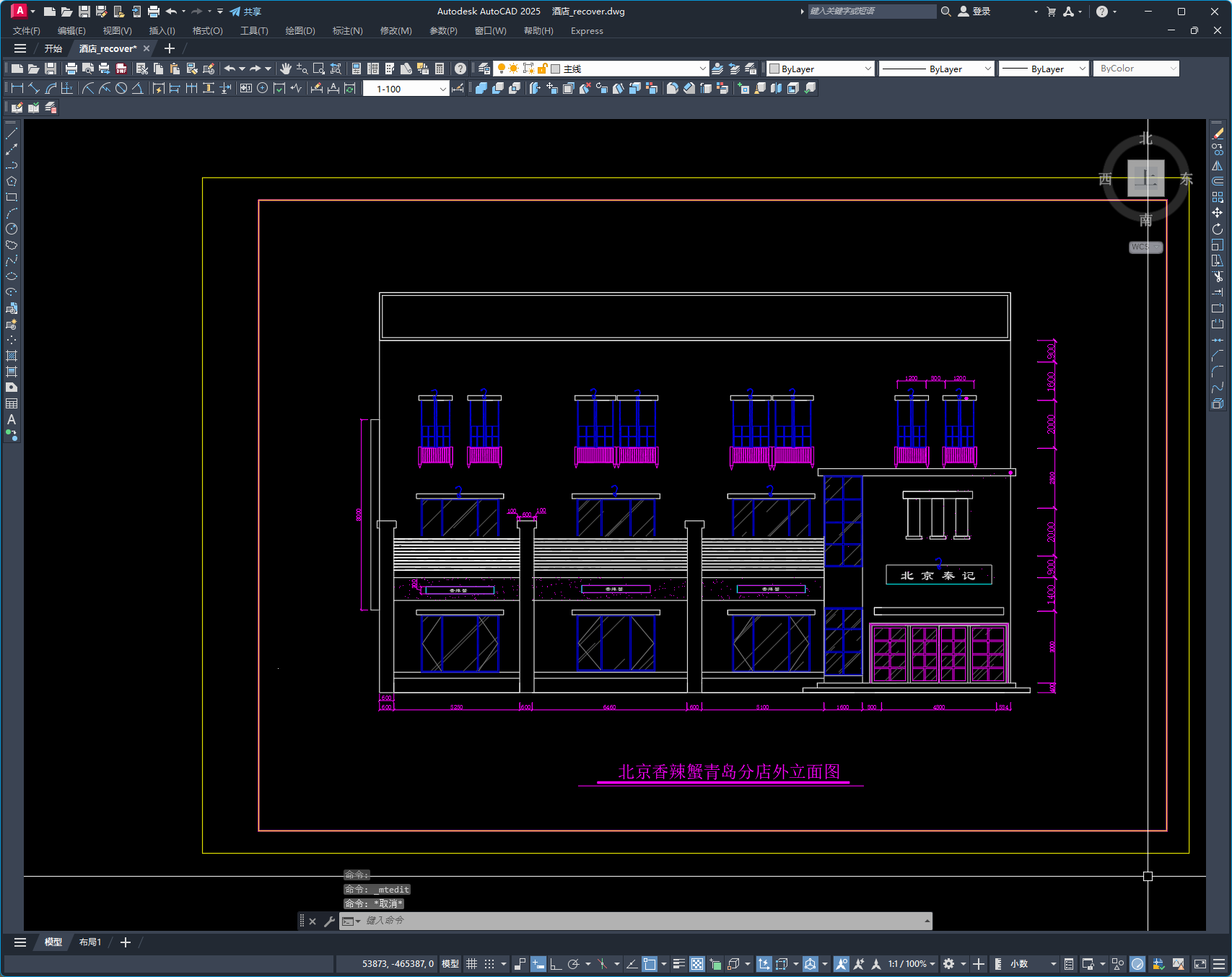Open the Layer Properties Manager icon
The image size is (1232, 977).
tap(484, 69)
